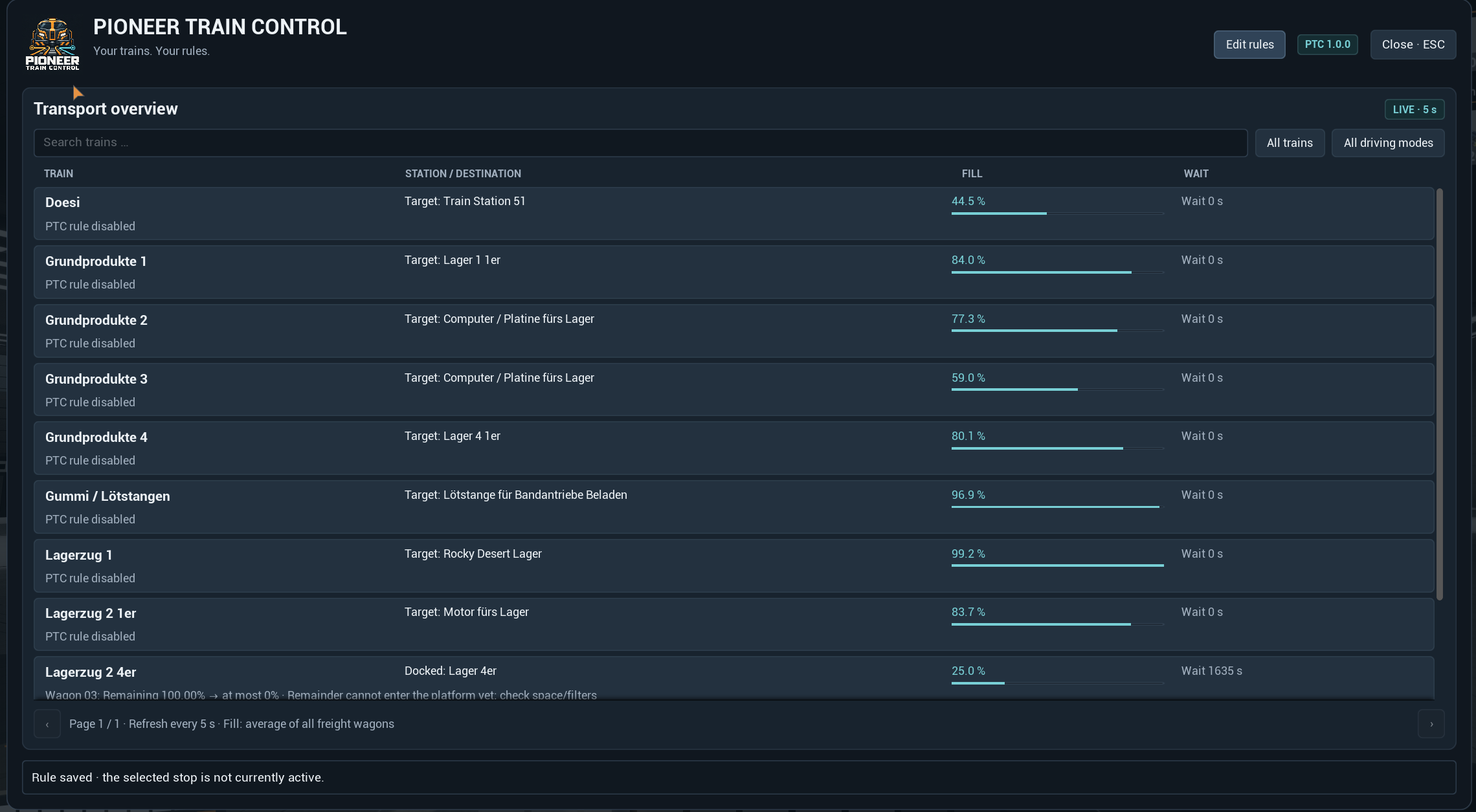Click the Lagerzug 1 99.2 % fill bar

click(1057, 565)
